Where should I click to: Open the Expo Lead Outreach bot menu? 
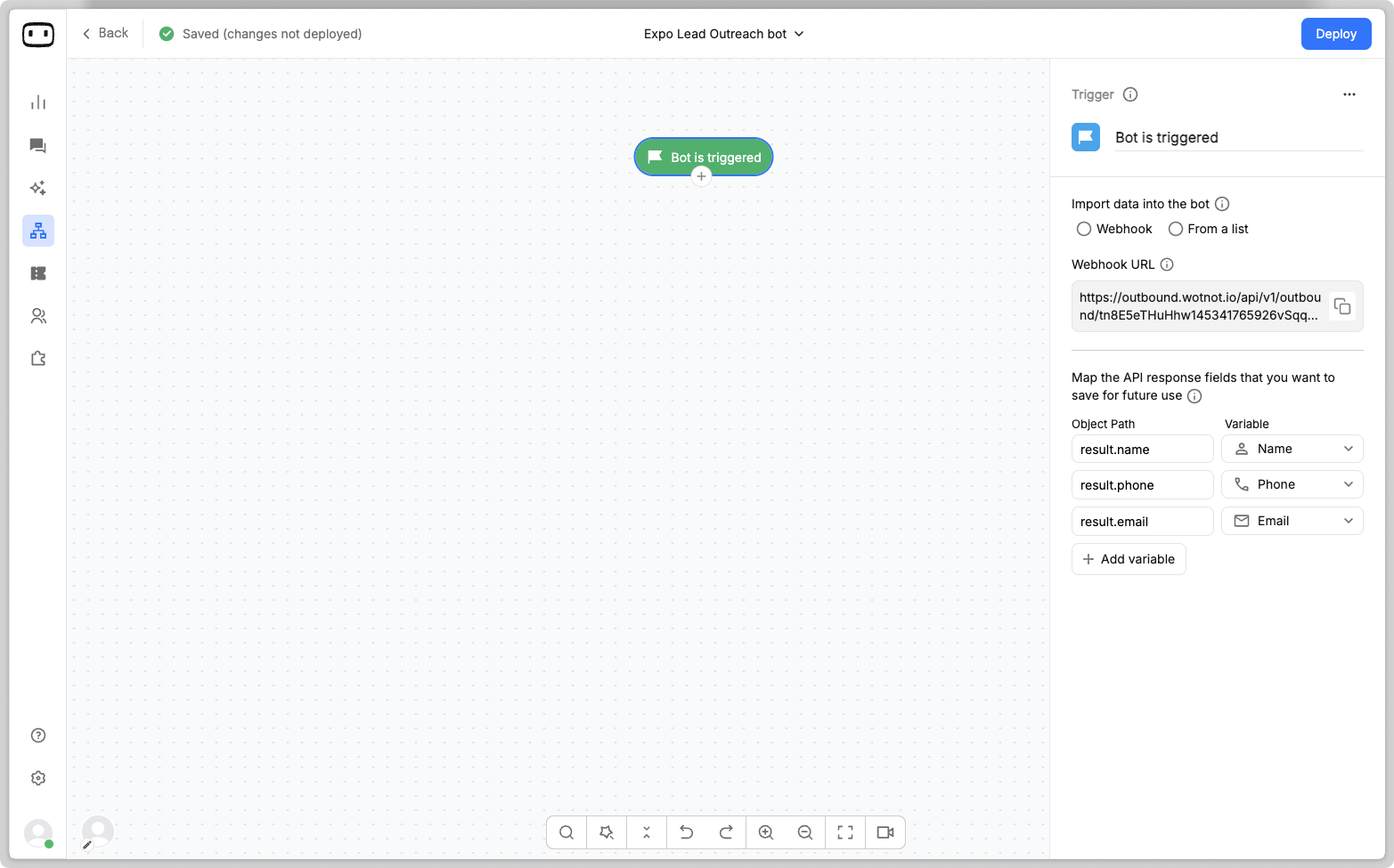[723, 34]
